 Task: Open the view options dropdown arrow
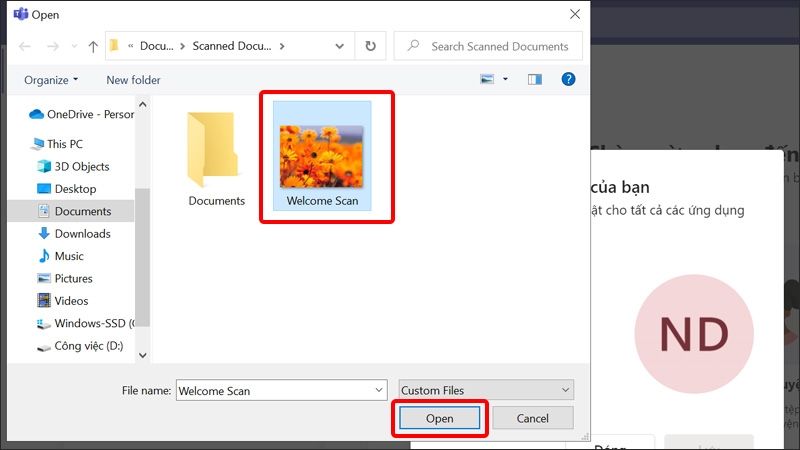[506, 79]
